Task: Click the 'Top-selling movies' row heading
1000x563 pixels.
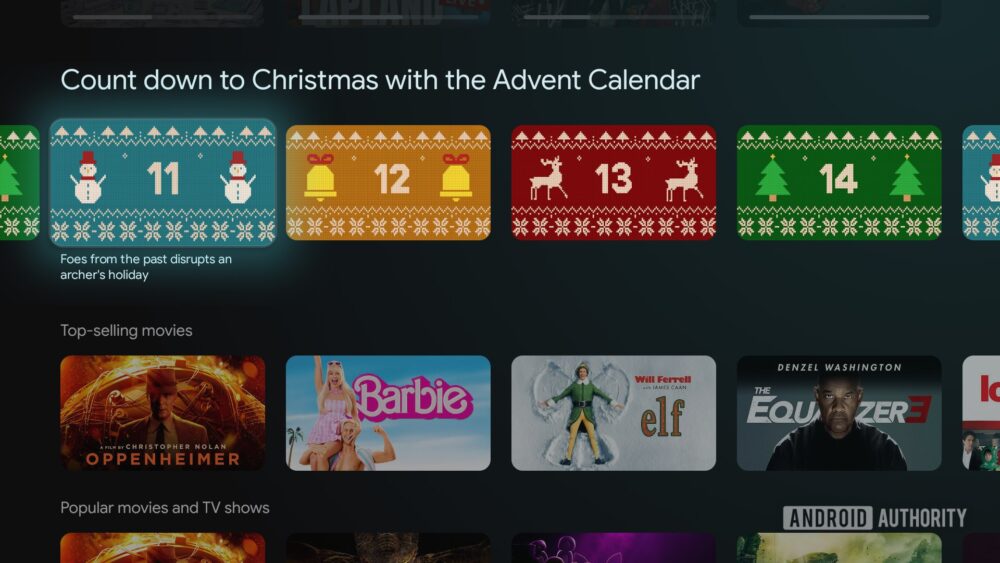Action: [x=126, y=330]
